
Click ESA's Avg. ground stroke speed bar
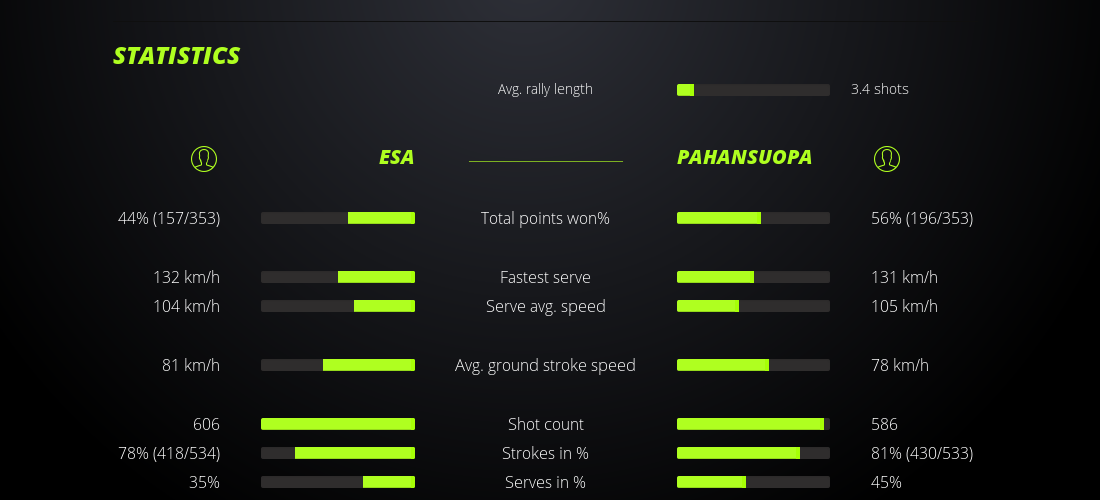coord(338,365)
